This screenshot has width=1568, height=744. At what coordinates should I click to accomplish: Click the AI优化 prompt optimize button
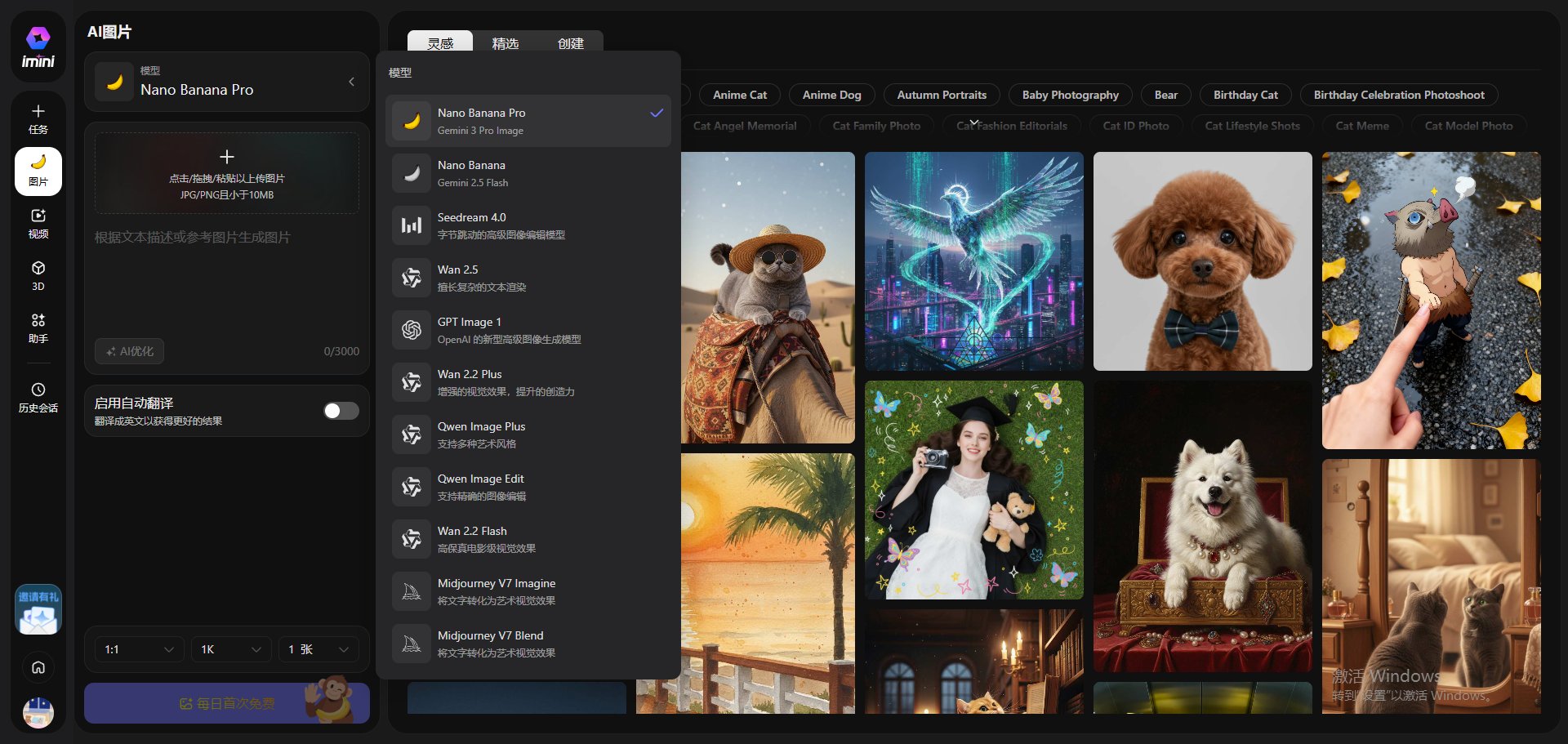click(x=129, y=351)
